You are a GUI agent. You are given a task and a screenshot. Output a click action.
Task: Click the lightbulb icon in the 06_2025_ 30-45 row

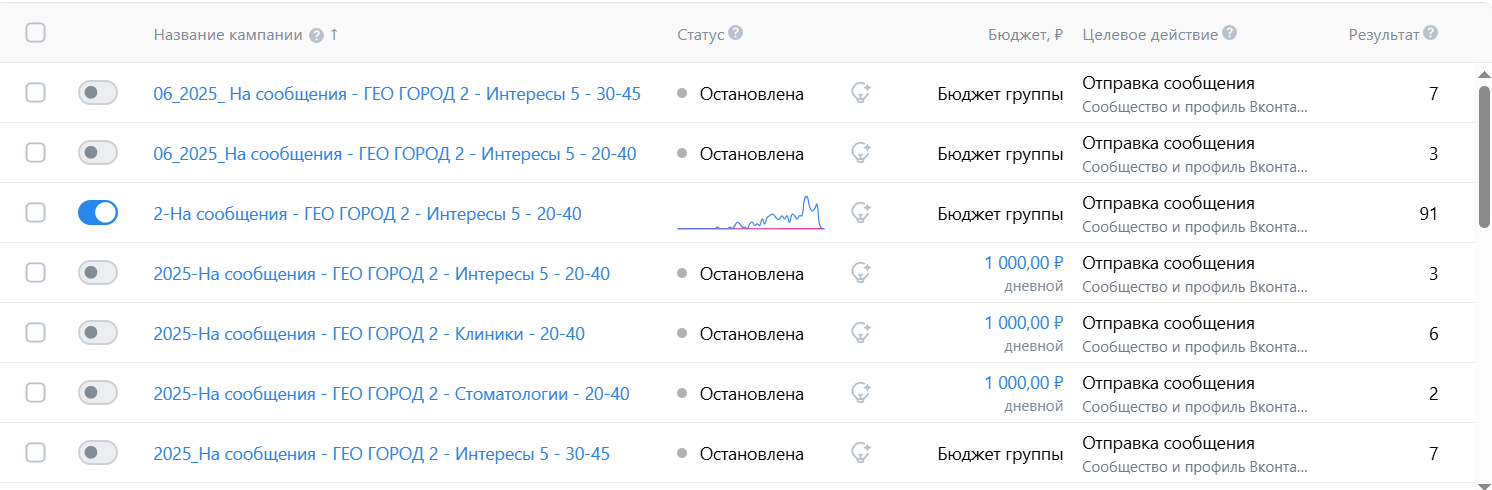[860, 93]
